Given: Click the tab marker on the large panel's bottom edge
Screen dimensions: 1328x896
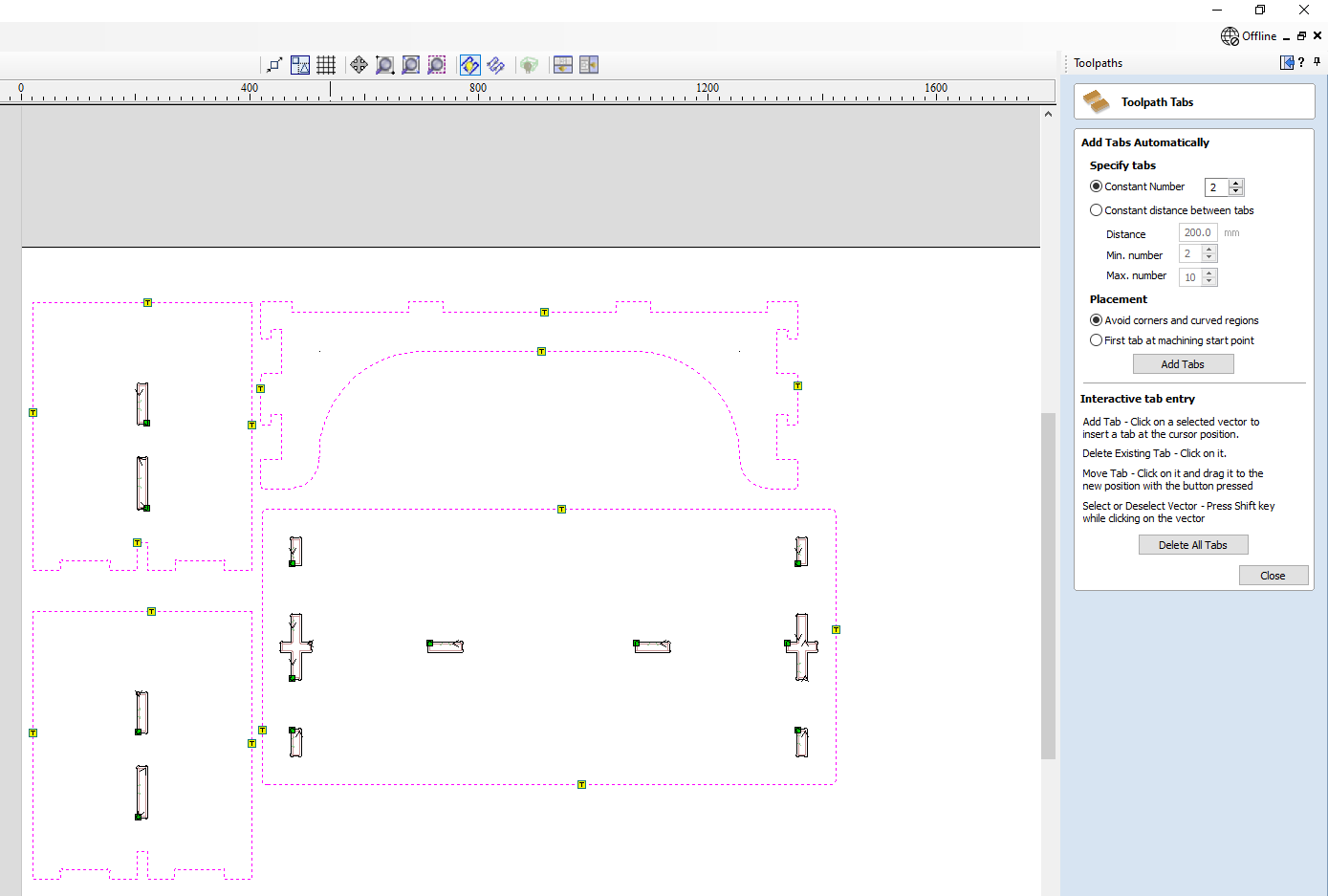Looking at the screenshot, I should pyautogui.click(x=581, y=785).
